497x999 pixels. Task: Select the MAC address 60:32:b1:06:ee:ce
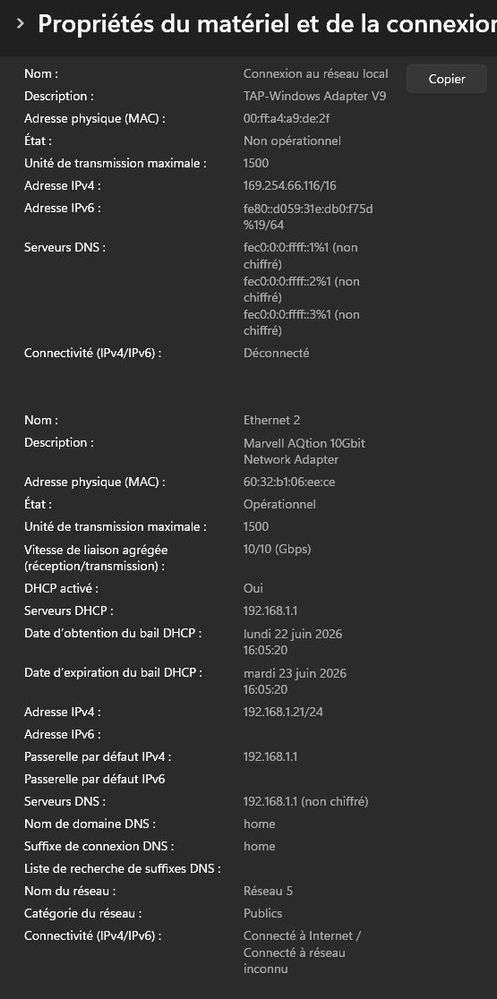[289, 482]
